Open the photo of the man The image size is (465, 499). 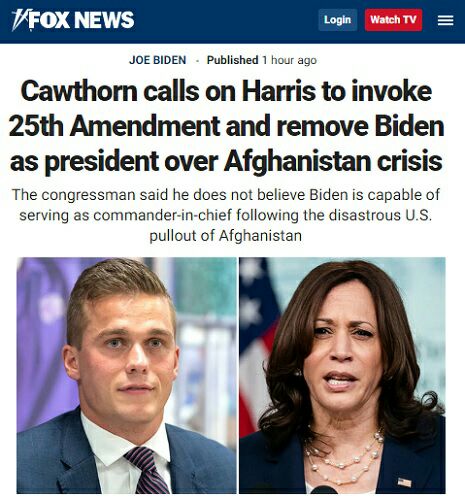pos(127,375)
